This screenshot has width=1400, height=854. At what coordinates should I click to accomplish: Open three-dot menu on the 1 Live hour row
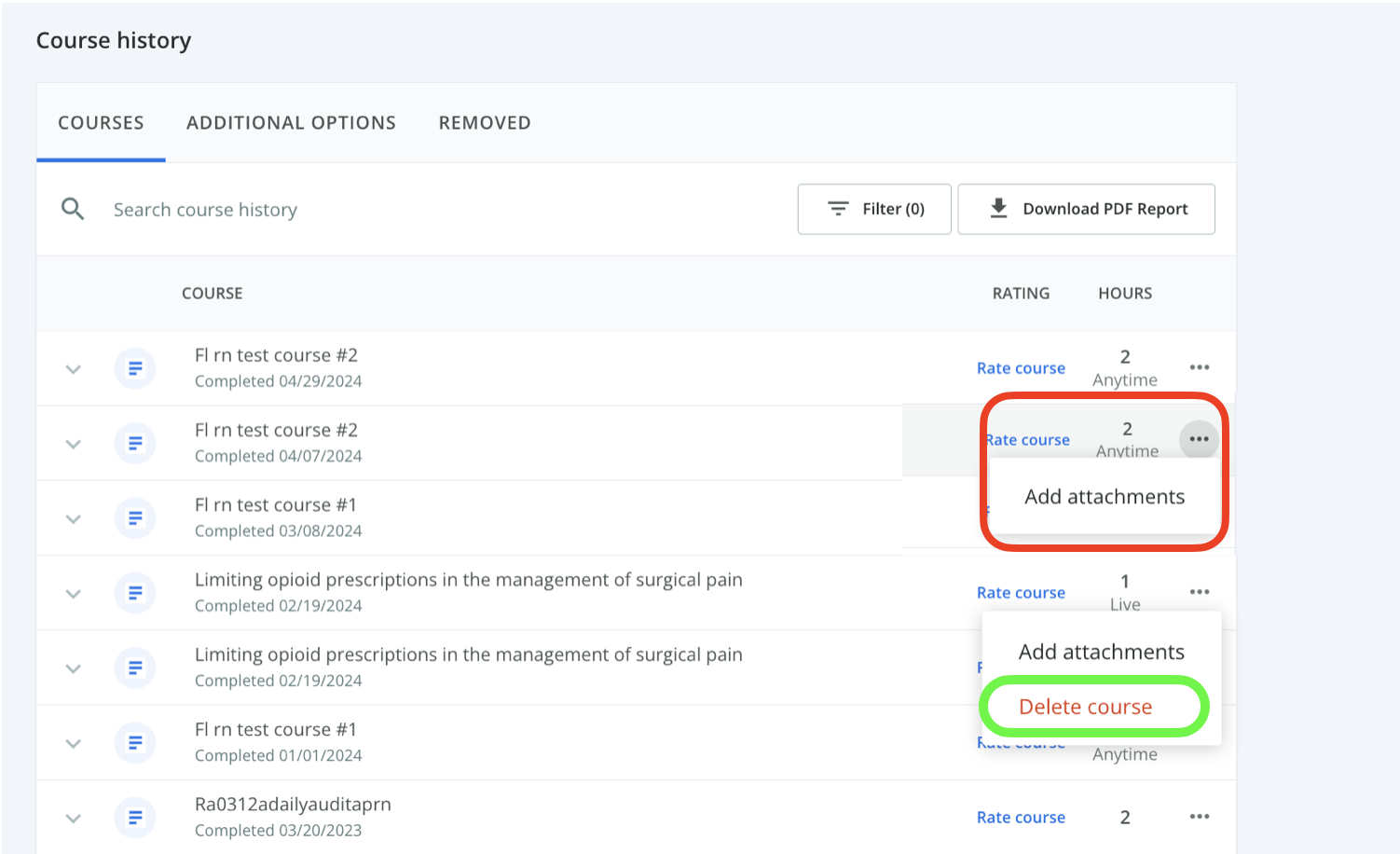tap(1199, 592)
